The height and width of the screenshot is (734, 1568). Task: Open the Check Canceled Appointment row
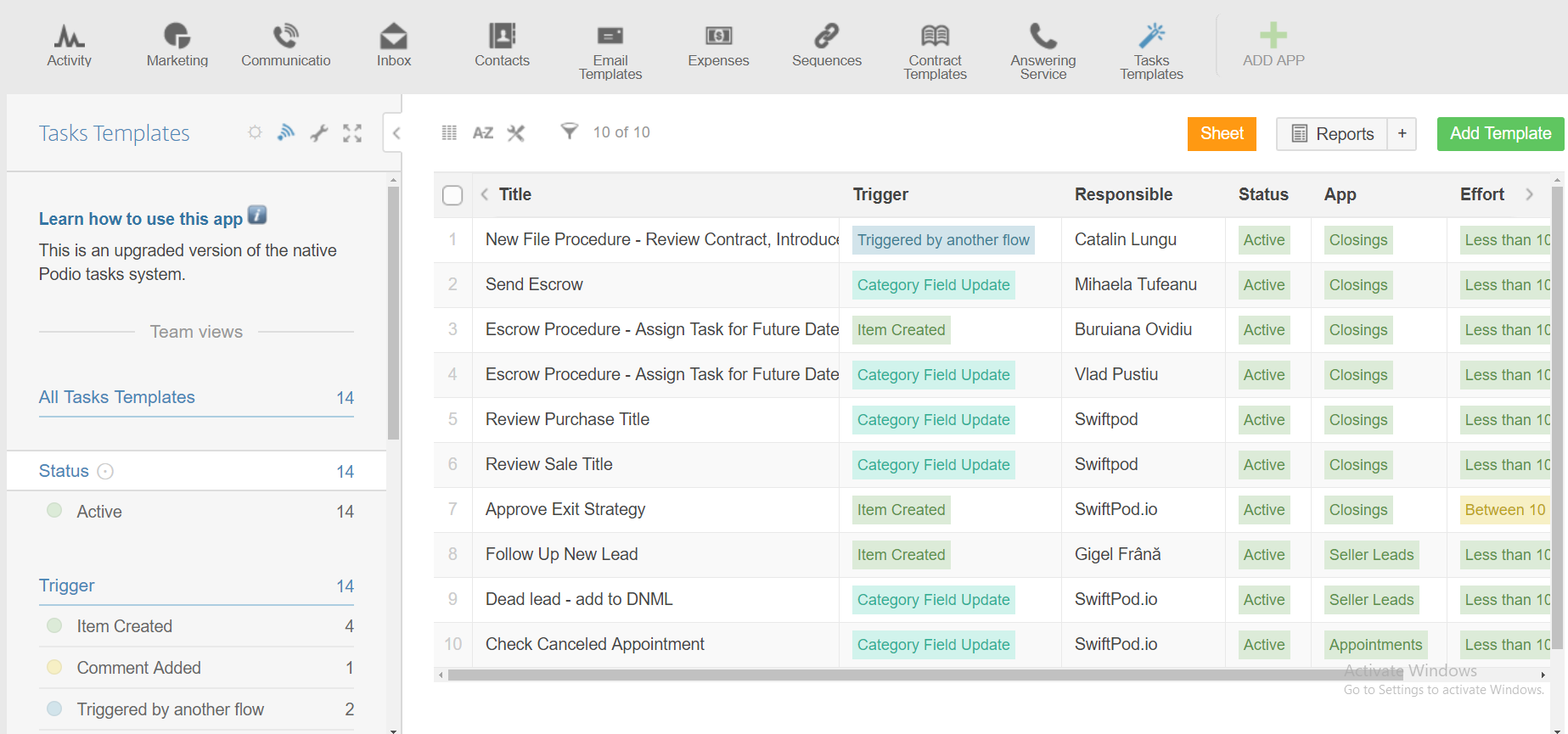595,644
